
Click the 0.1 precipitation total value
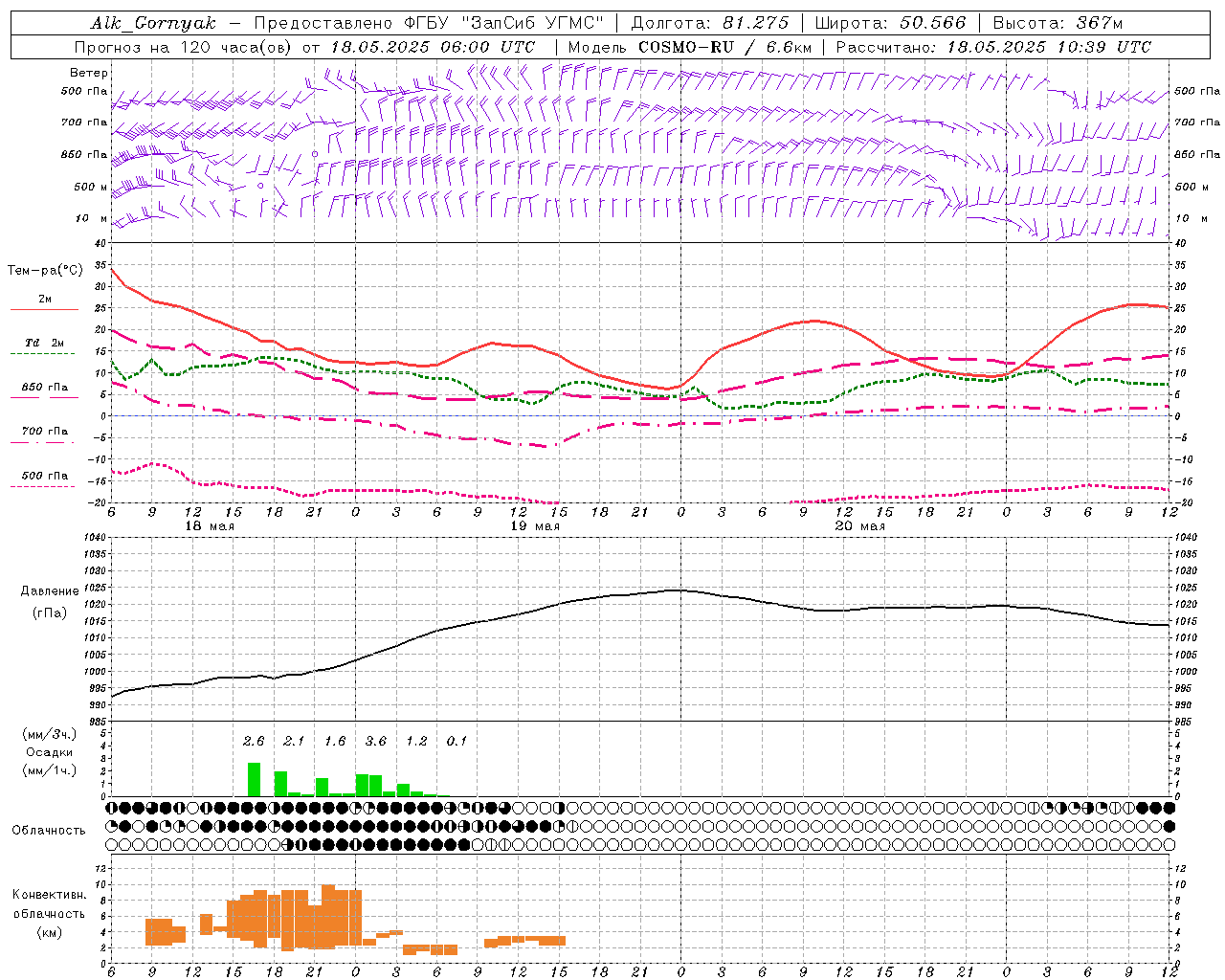[x=457, y=742]
